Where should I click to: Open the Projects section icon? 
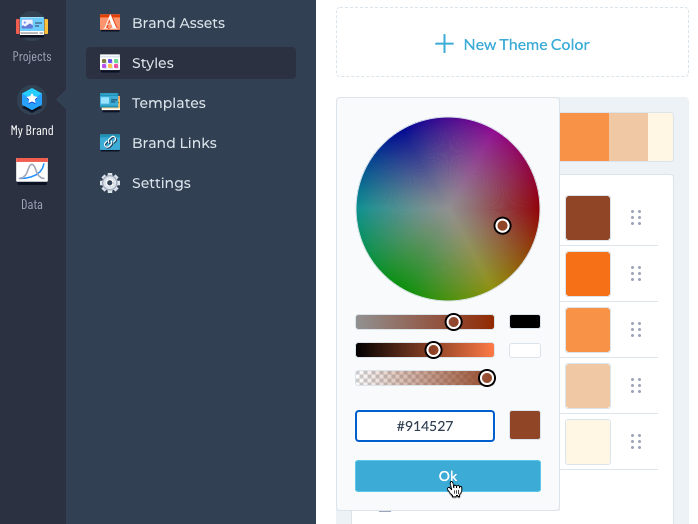pos(32,25)
